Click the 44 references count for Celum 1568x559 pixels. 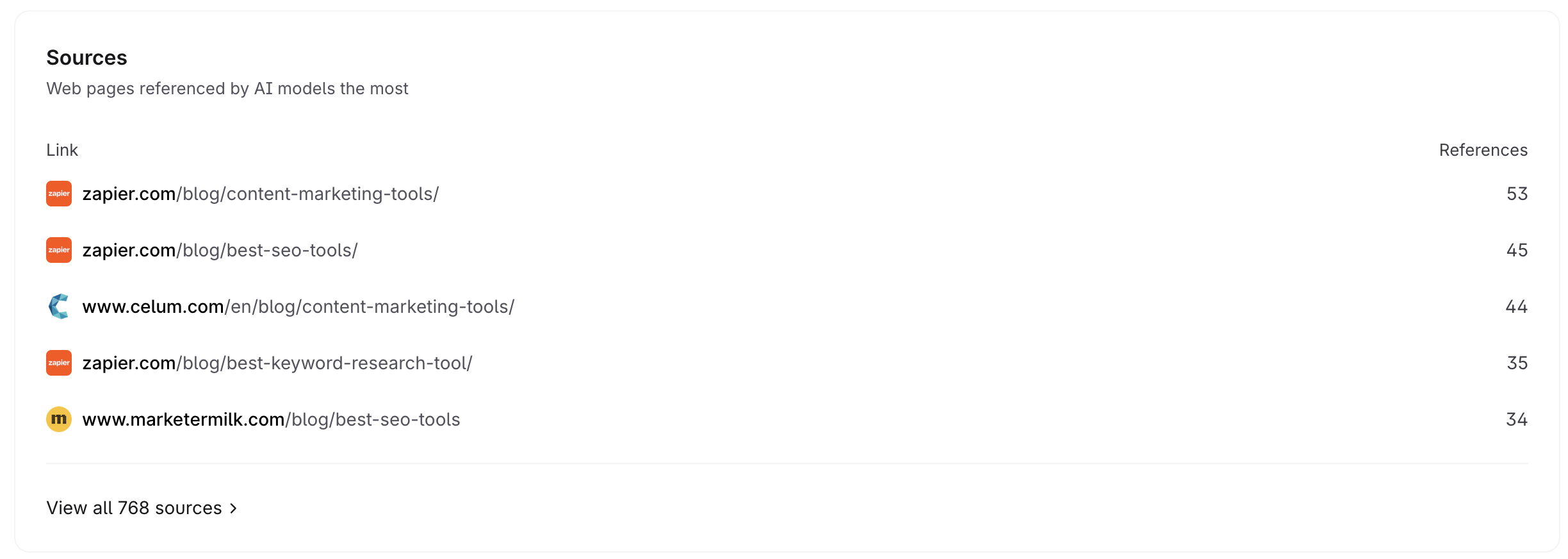pyautogui.click(x=1516, y=306)
